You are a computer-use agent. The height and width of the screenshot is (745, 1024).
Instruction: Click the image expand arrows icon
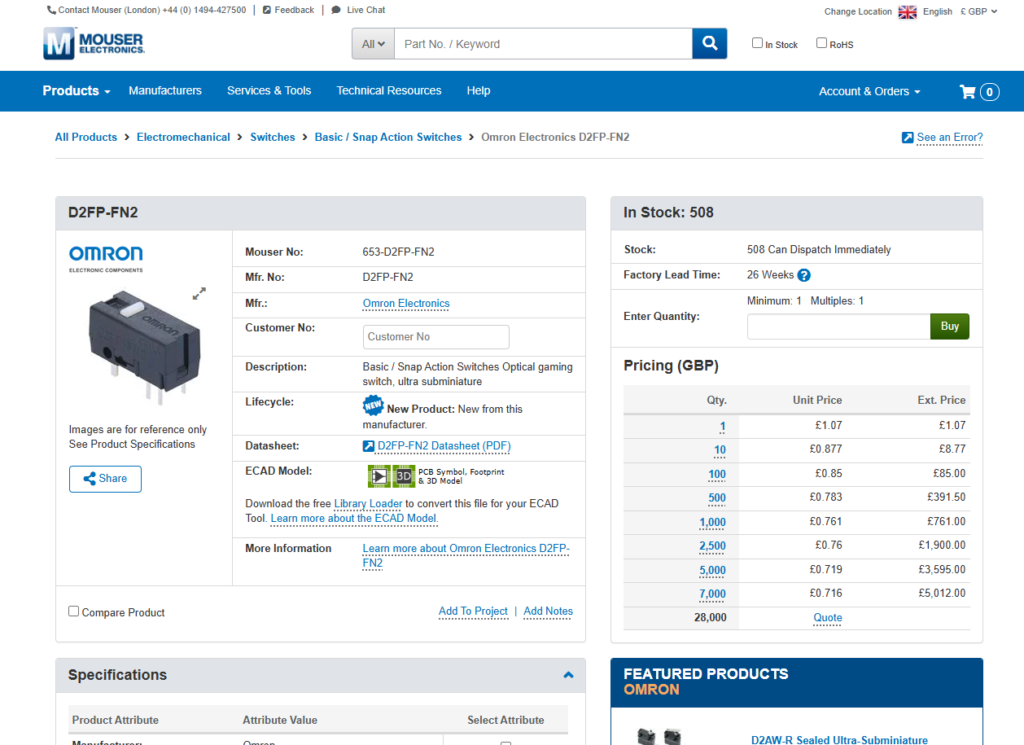199,293
